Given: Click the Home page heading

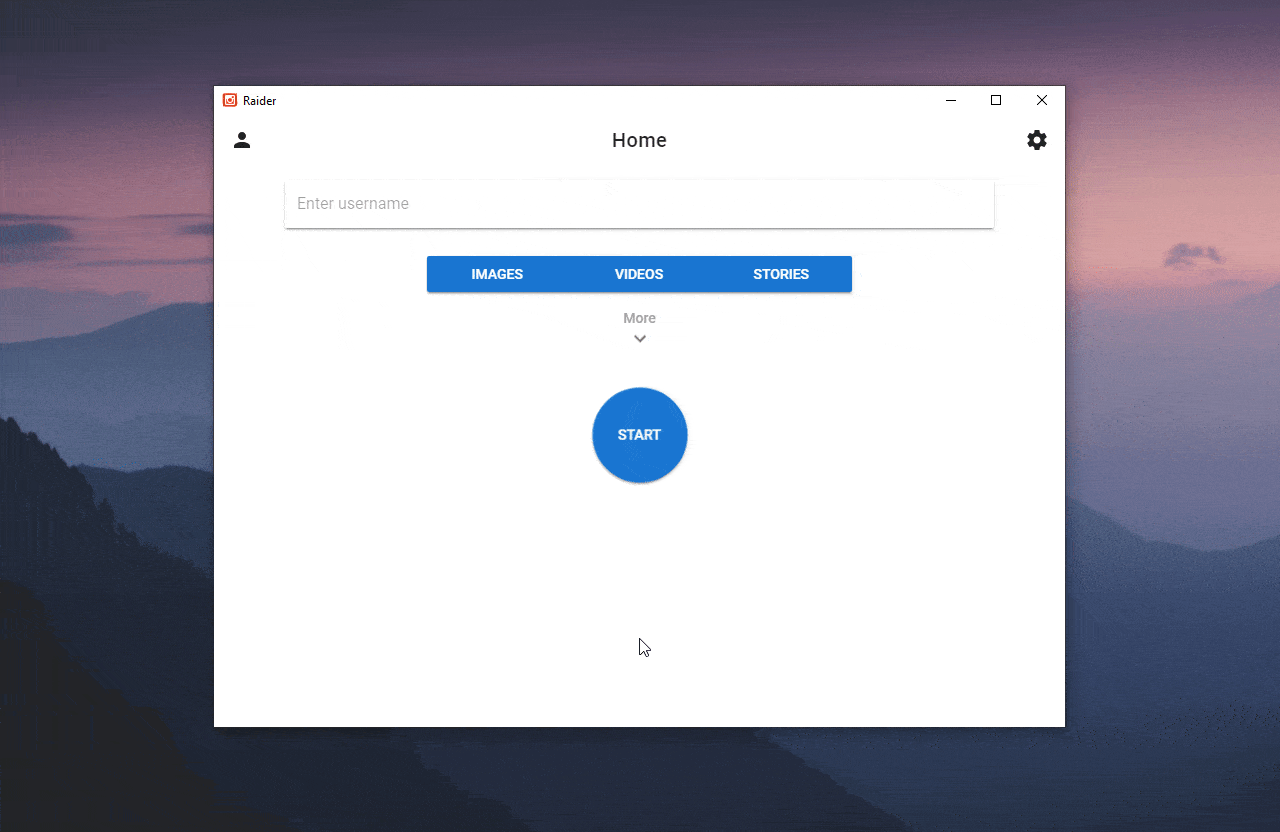Looking at the screenshot, I should tap(639, 140).
